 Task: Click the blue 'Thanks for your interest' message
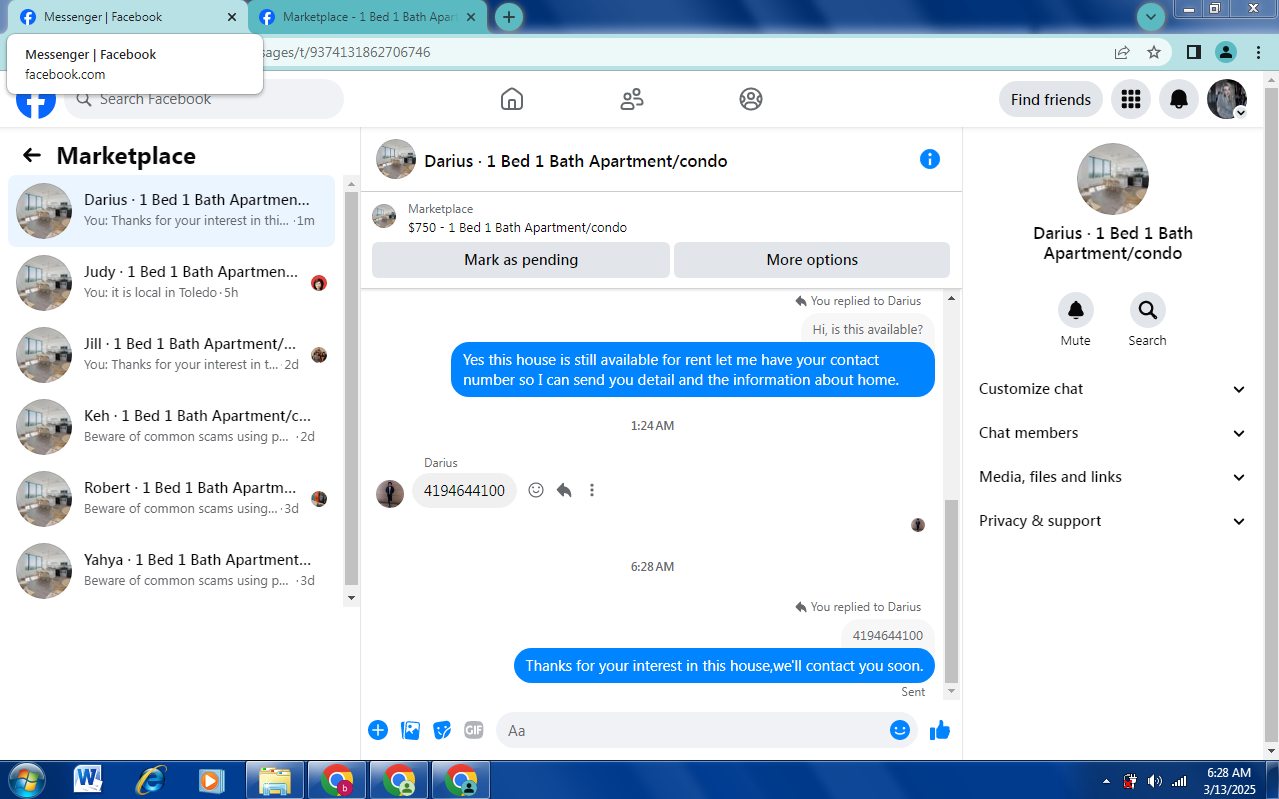[x=724, y=666]
